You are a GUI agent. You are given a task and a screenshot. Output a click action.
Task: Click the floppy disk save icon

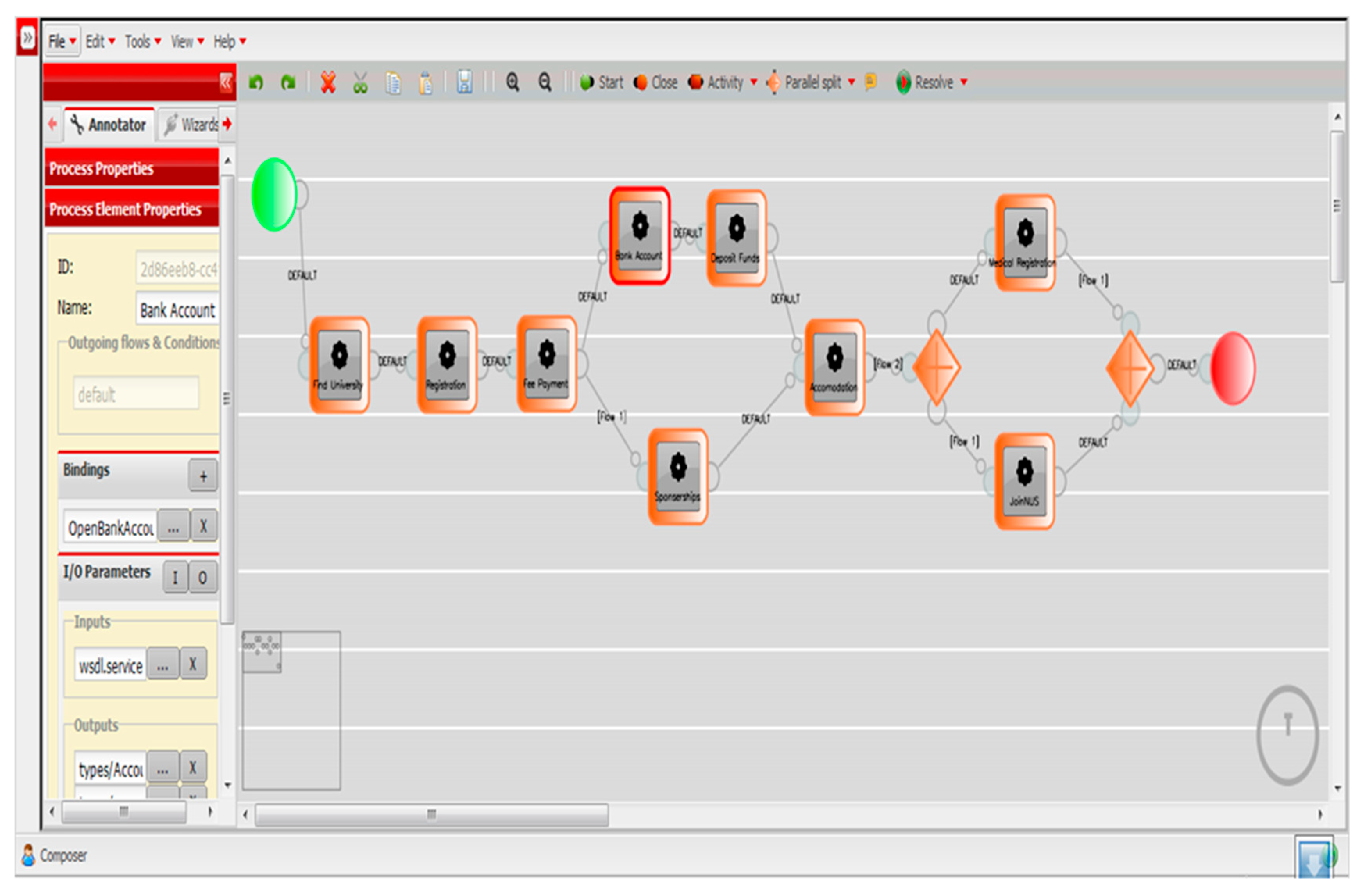tap(464, 82)
